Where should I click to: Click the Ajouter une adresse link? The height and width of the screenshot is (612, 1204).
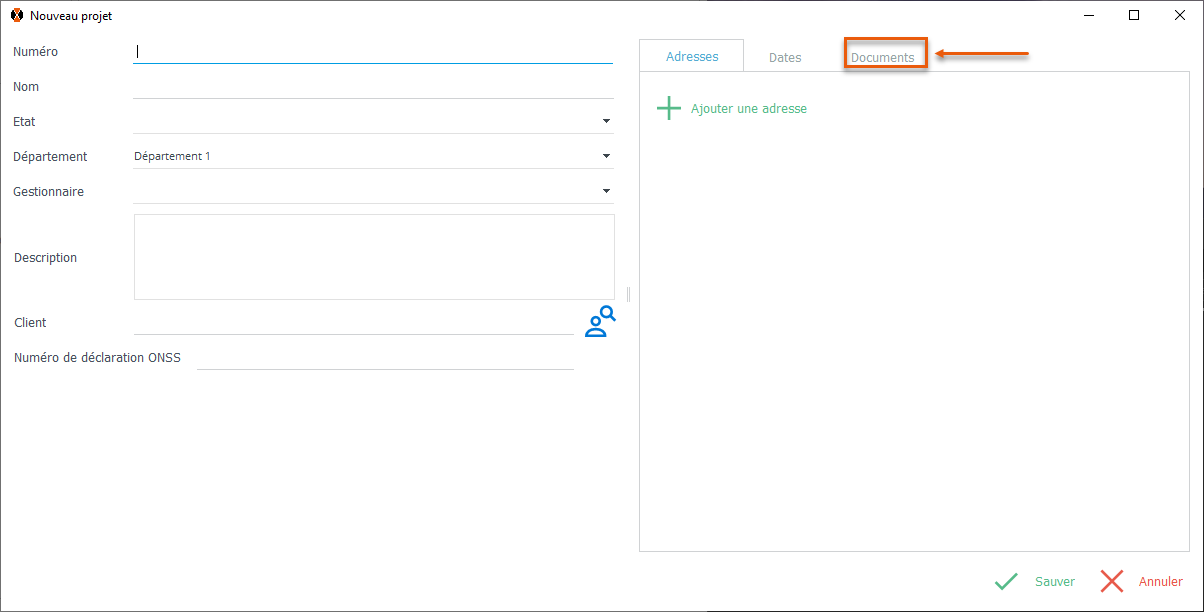748,109
